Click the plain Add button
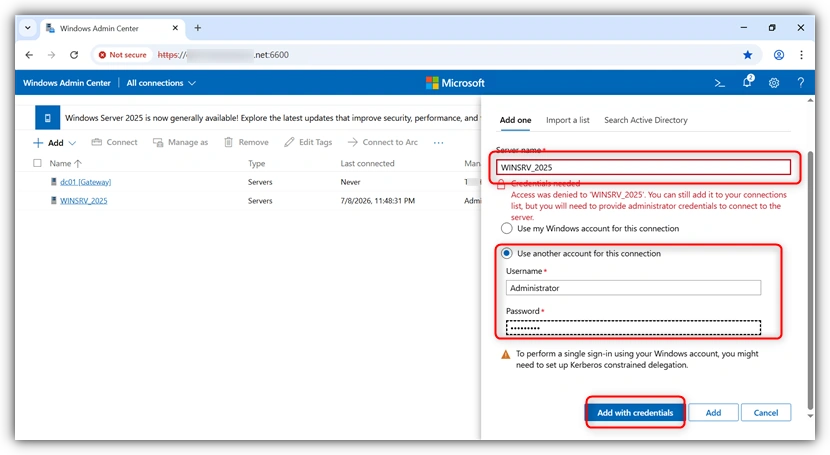The width and height of the screenshot is (830, 455). point(713,413)
